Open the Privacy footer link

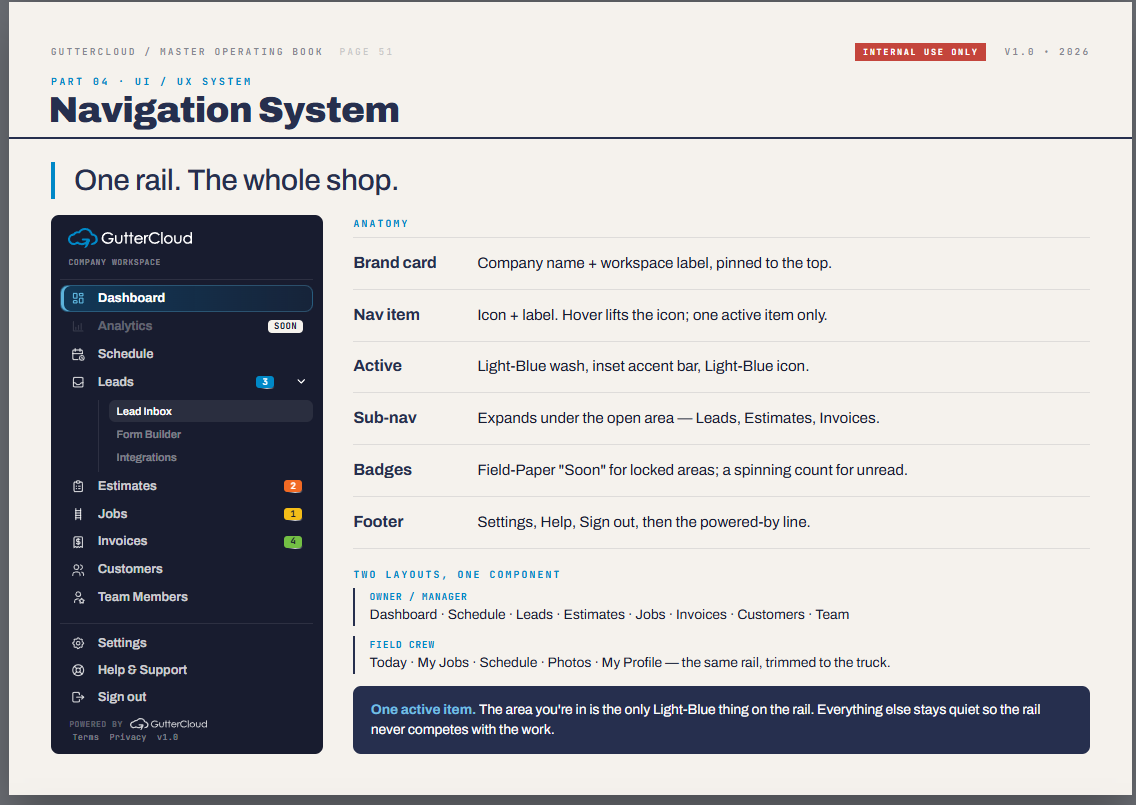(x=128, y=737)
